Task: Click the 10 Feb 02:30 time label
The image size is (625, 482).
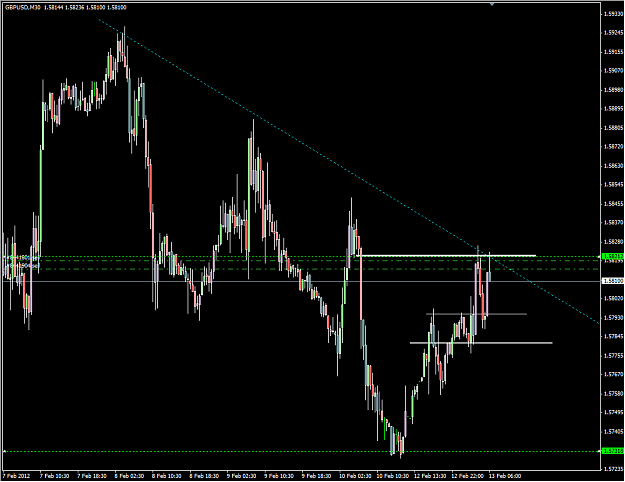Action: [355, 476]
